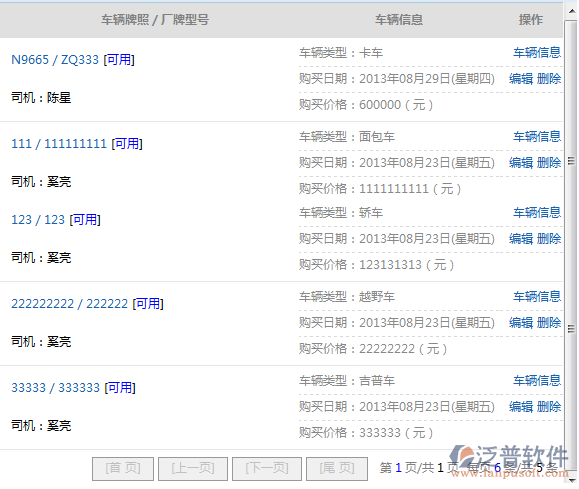Click the 首页 pagination button
Viewport: 579px width, 489px height.
pos(123,469)
